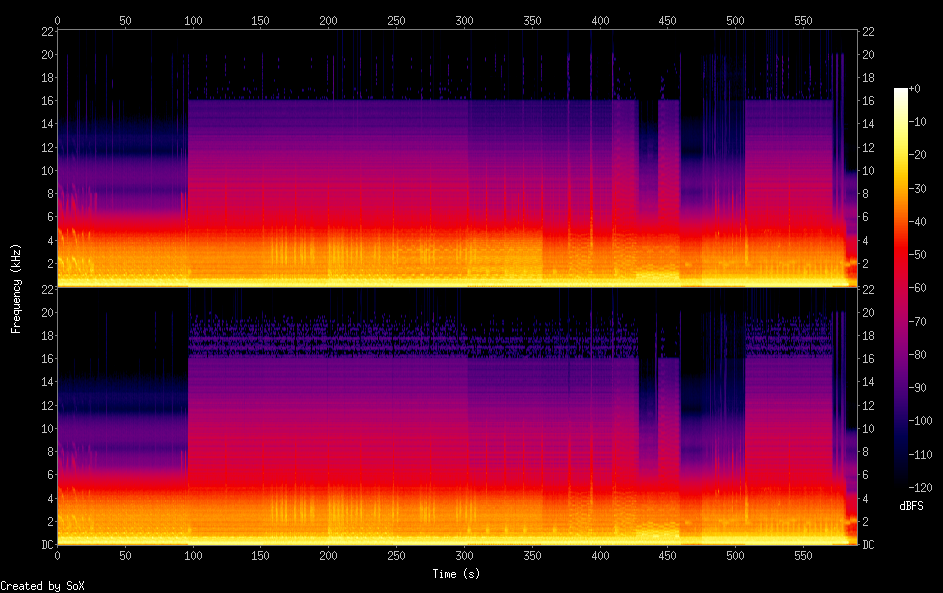Click the 0 tick on bottom time axis
This screenshot has width=943, height=593.
point(58,555)
